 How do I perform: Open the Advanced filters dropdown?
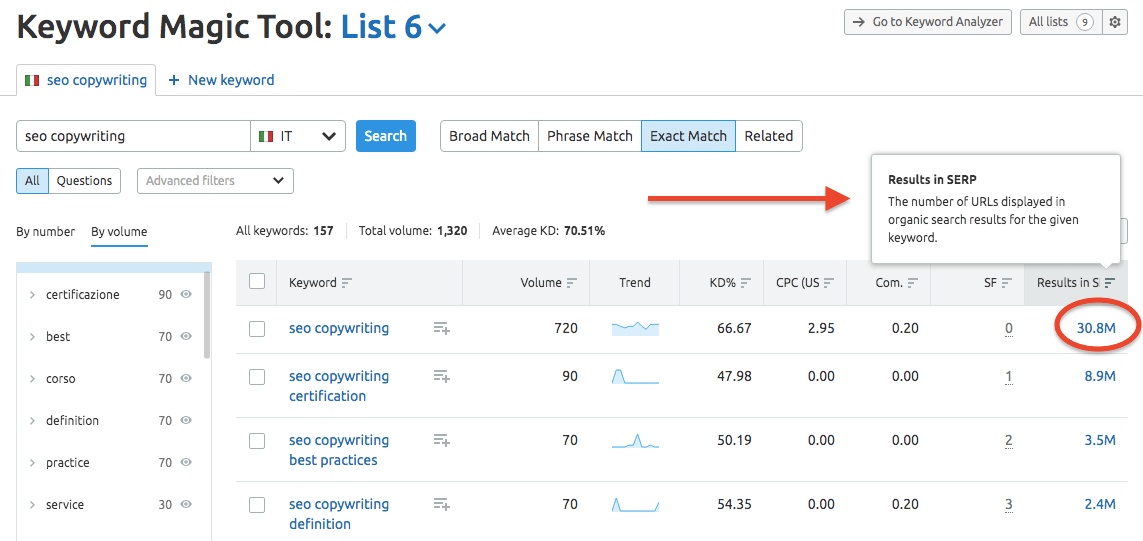coord(215,181)
